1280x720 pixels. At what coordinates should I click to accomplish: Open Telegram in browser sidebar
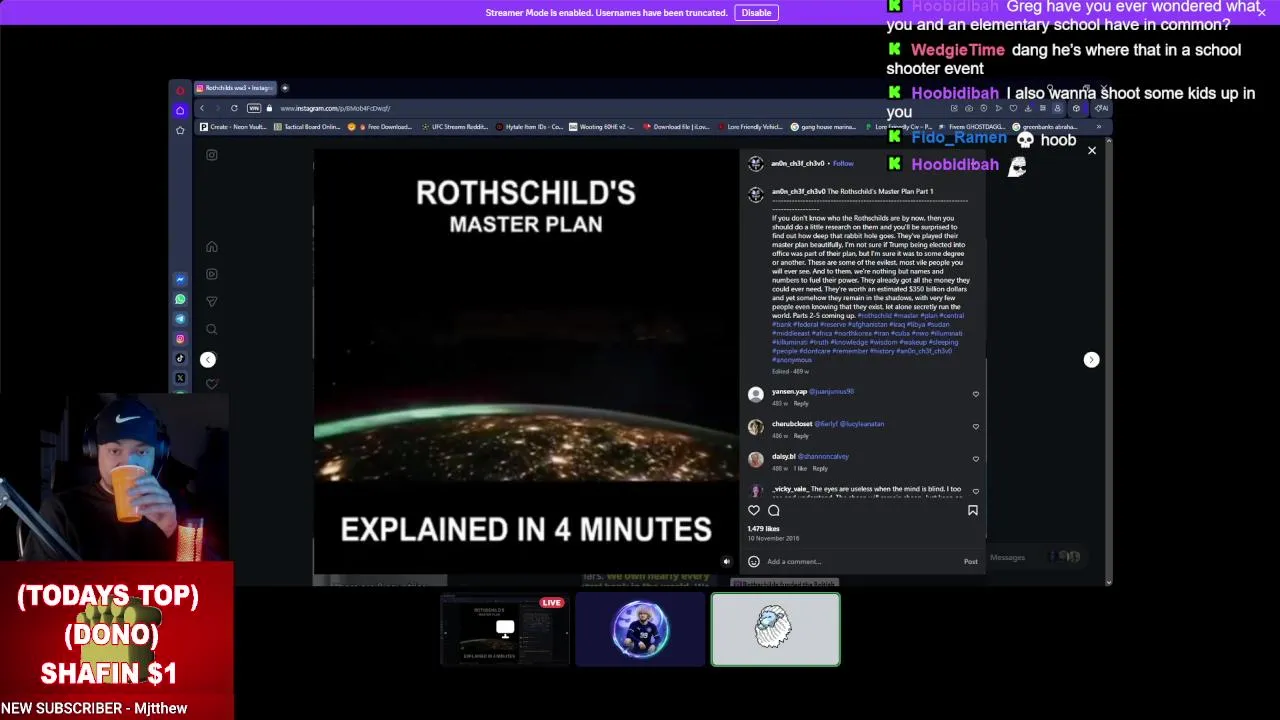pyautogui.click(x=180, y=319)
